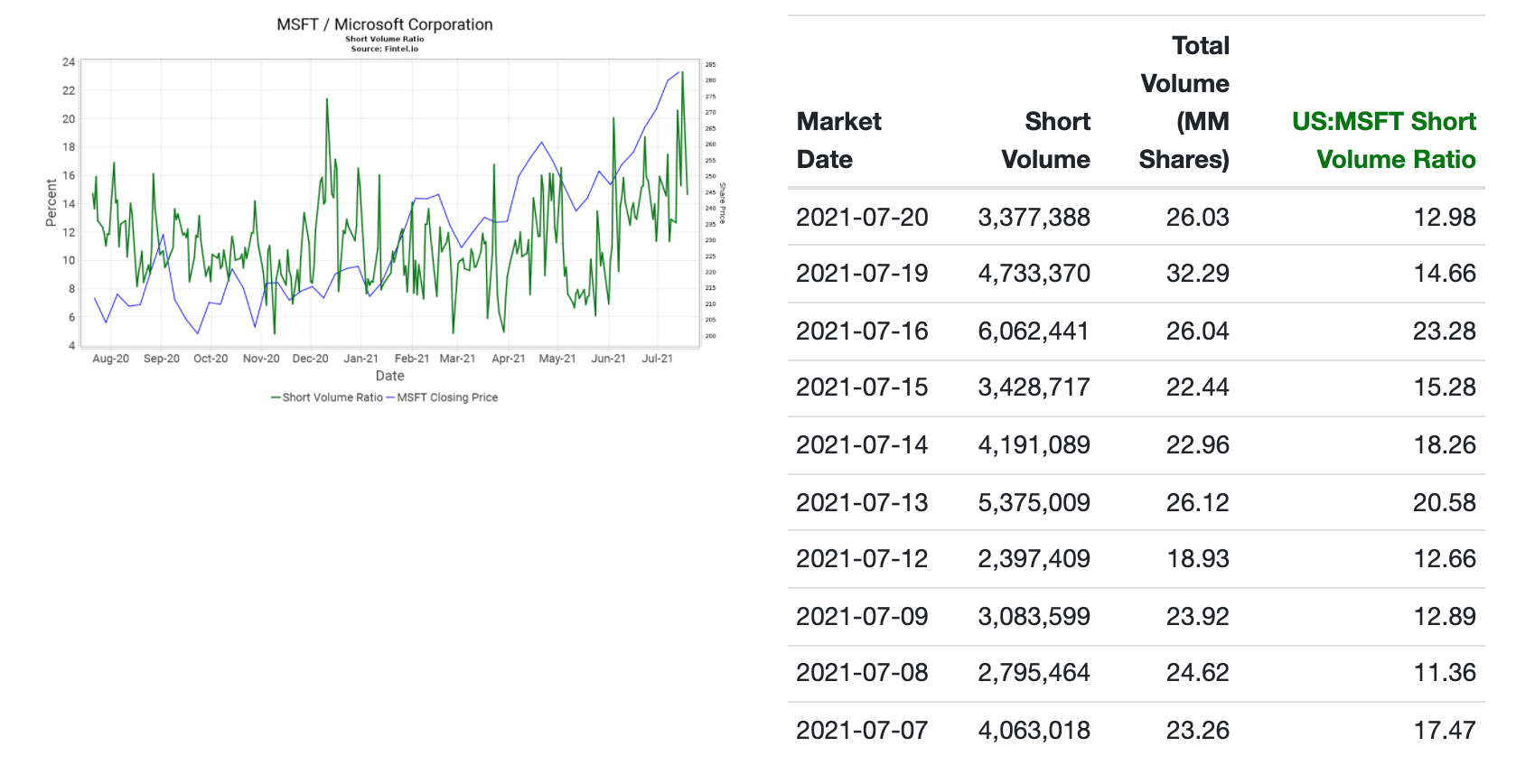
Task: Click total volume value 22.44
Action: [1198, 387]
